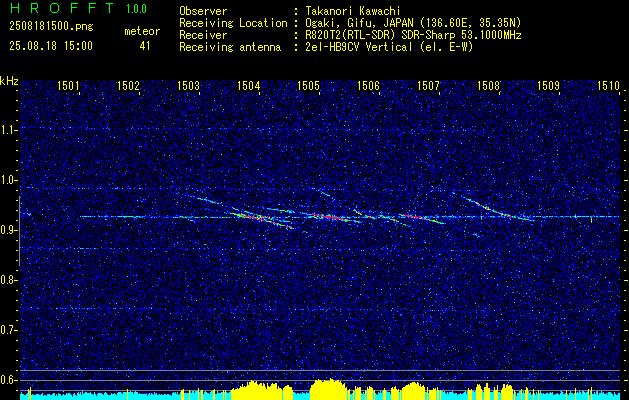The height and width of the screenshot is (400, 629).
Task: Select the Ogaki, Gifu, JAPAN location text
Action: coord(413,23)
